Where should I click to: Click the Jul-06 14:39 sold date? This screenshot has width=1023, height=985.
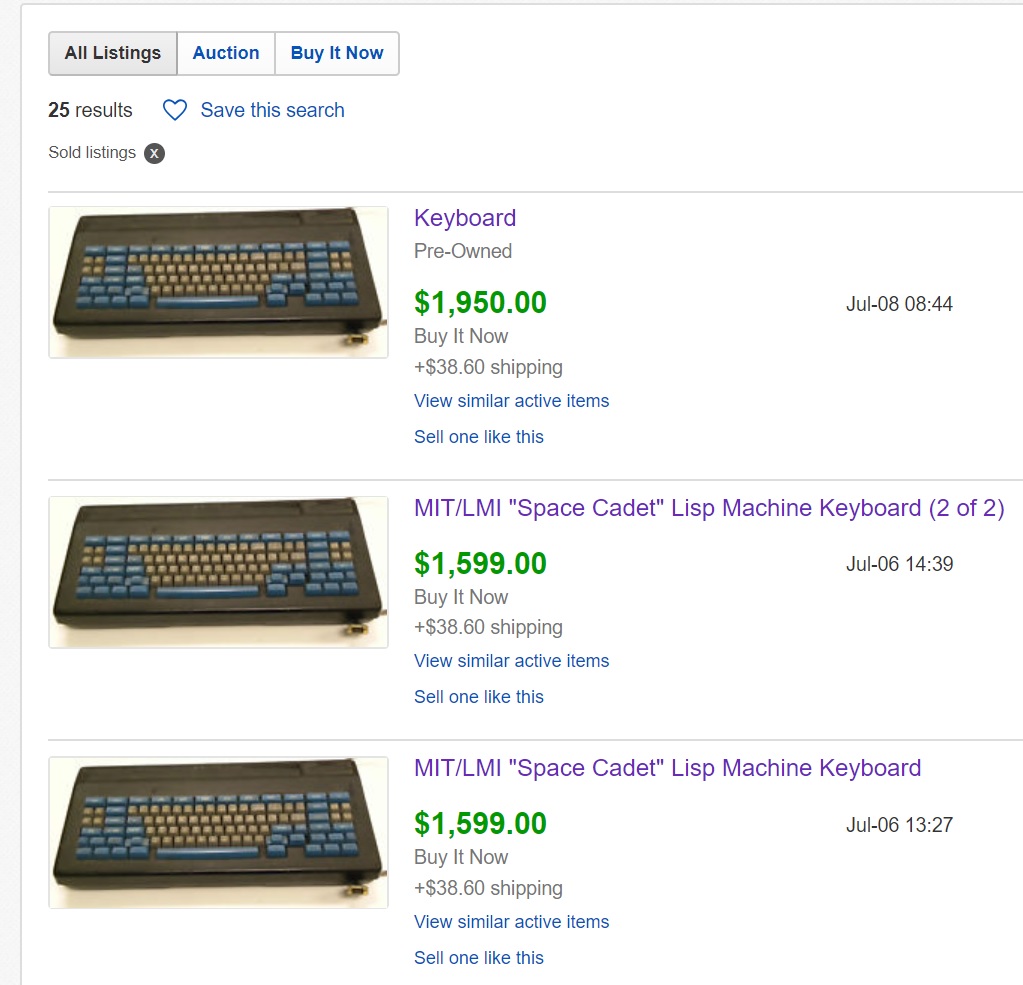pyautogui.click(x=899, y=564)
